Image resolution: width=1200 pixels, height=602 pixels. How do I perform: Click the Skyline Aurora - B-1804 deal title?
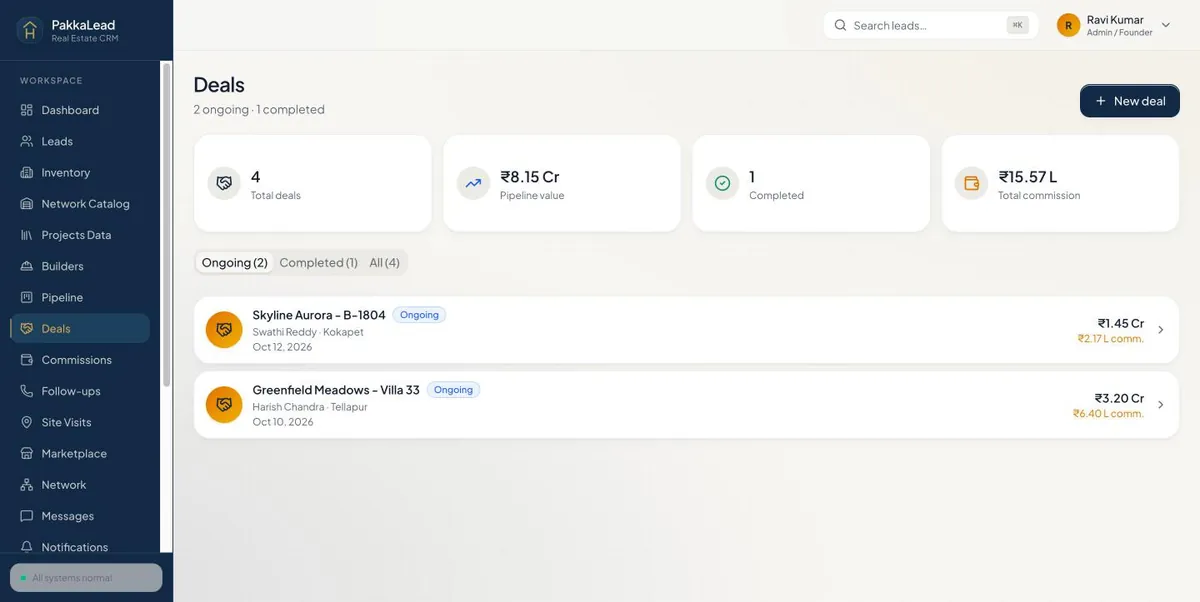(x=319, y=315)
